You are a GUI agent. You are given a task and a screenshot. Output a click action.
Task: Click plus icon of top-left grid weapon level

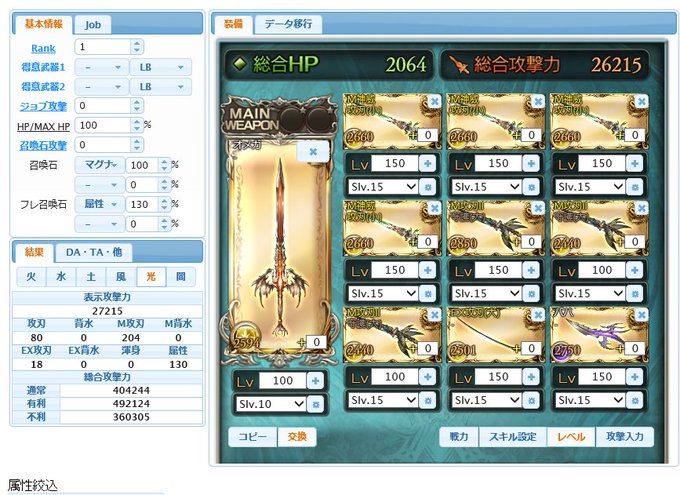(x=427, y=164)
